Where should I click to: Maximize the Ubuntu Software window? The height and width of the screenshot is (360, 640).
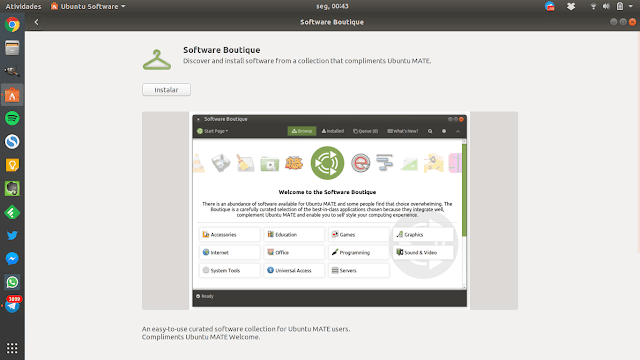(x=623, y=22)
